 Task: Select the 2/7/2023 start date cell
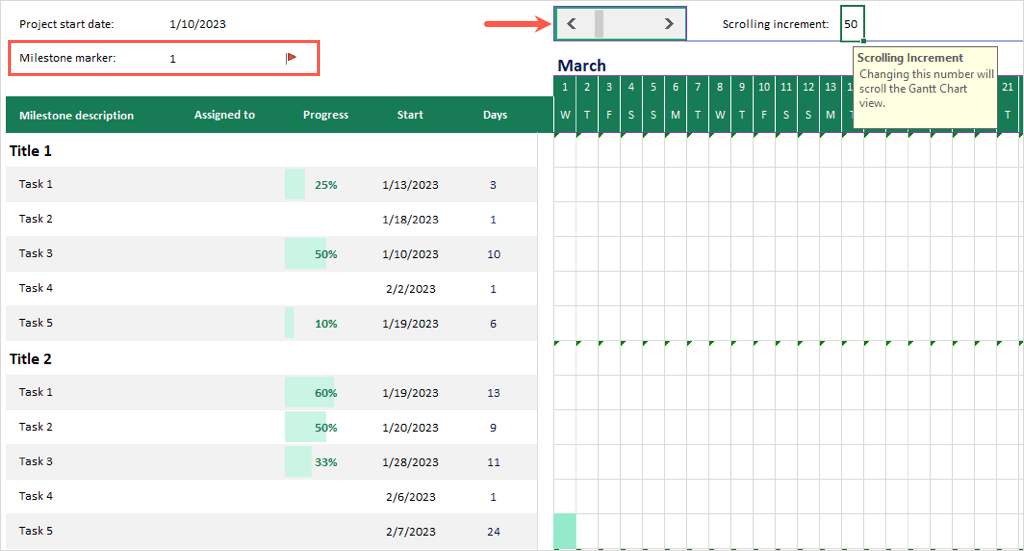pos(410,531)
